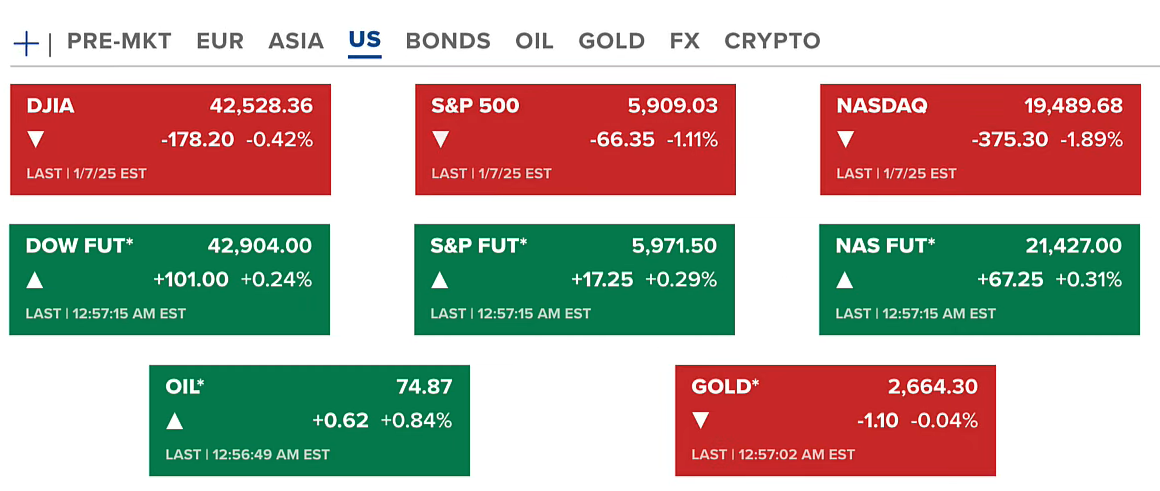Image resolution: width=1160 pixels, height=491 pixels.
Task: Click the NAS FUT up arrow
Action: (845, 280)
